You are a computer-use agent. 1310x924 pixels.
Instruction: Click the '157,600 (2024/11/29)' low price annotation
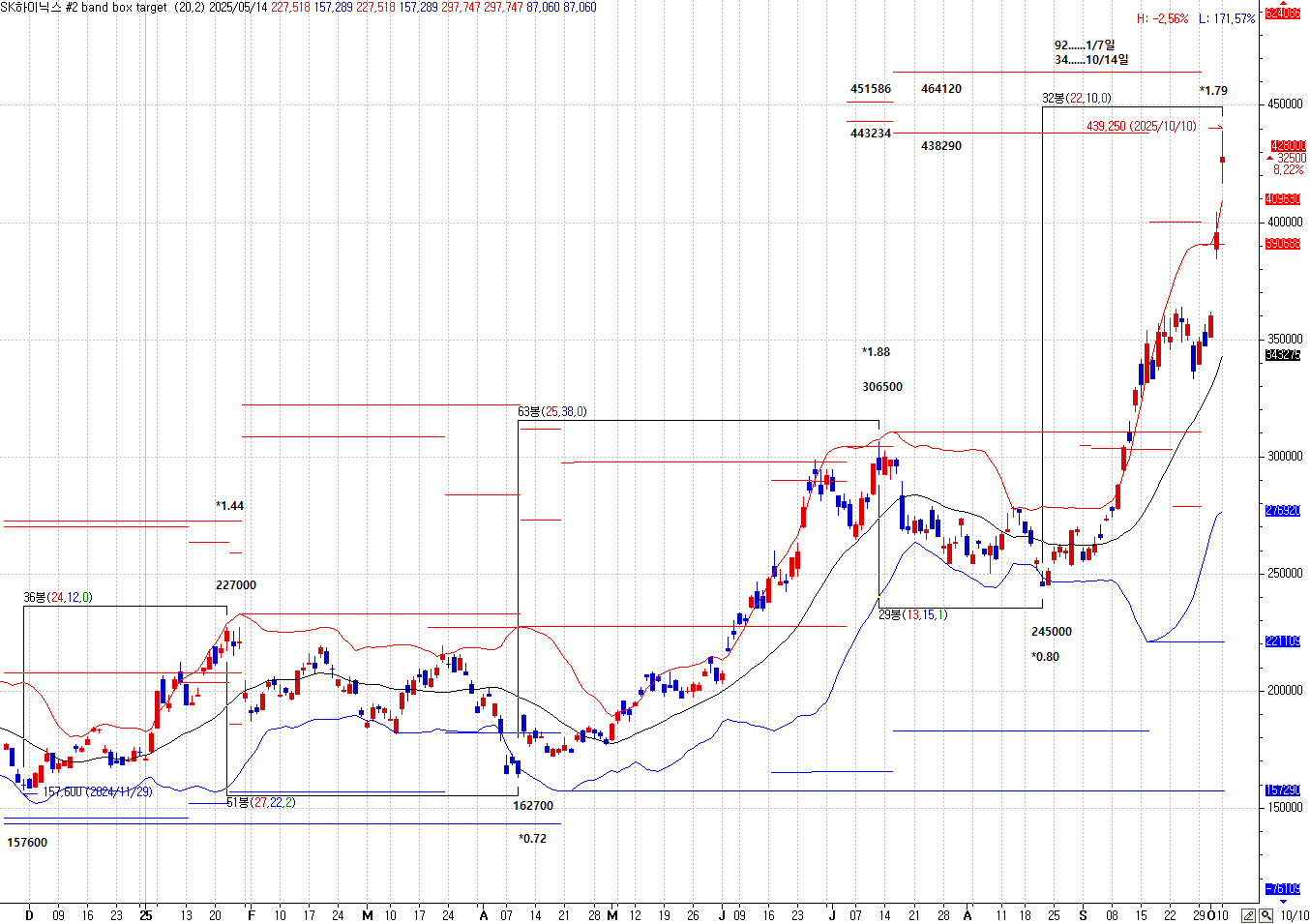tap(98, 791)
